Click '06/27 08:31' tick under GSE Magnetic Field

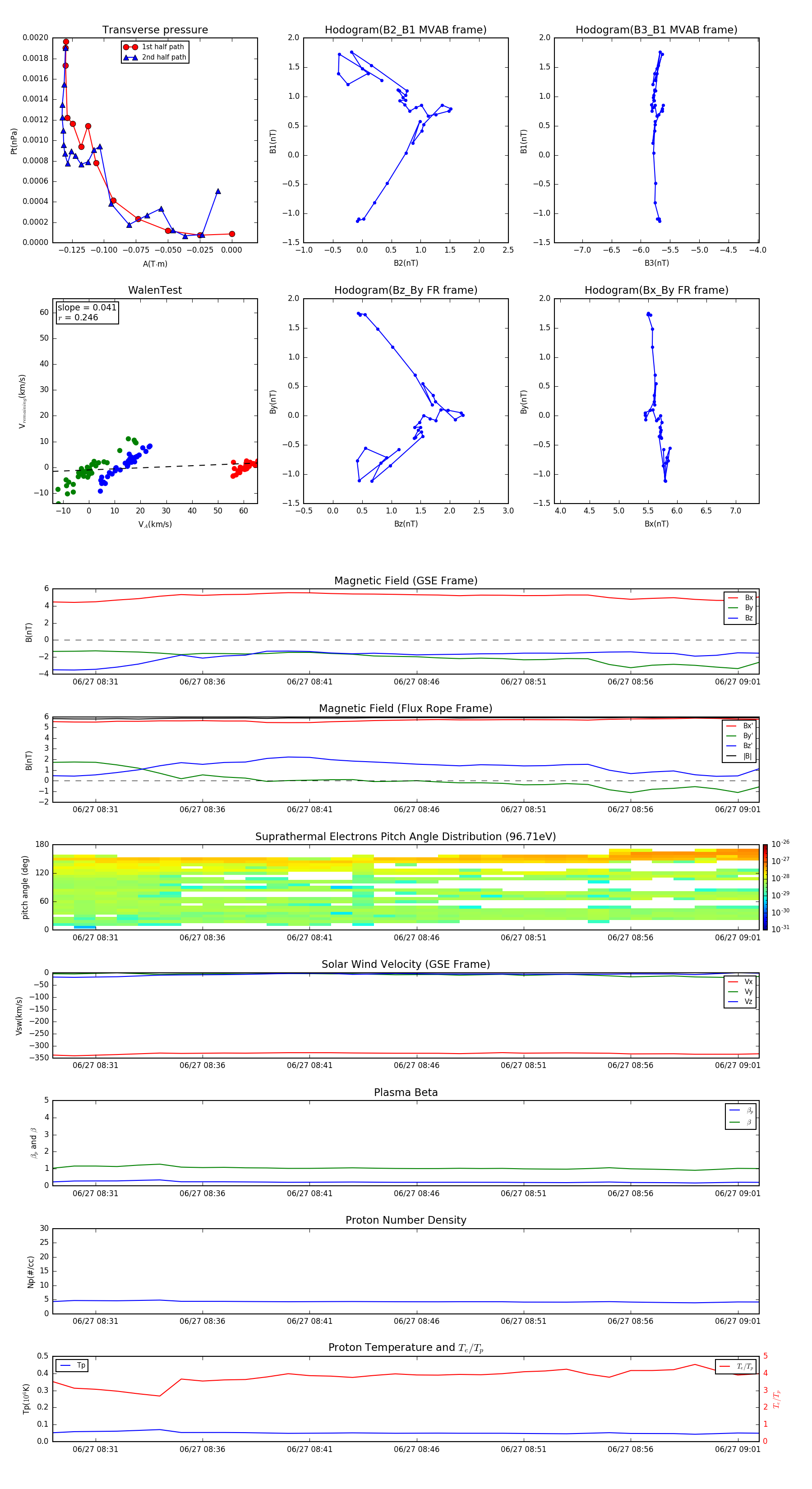tap(95, 682)
